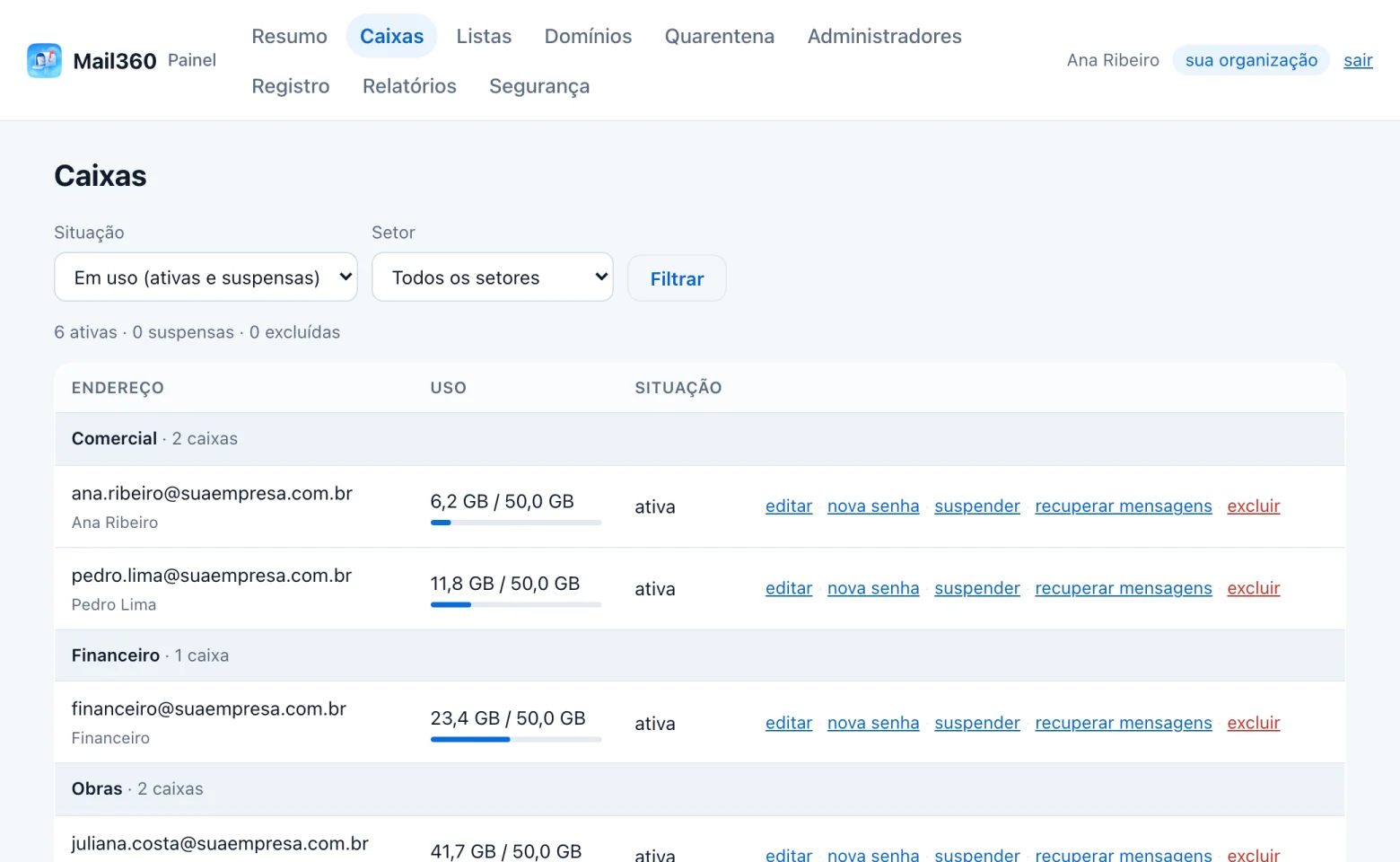Open the Resumo tab

[289, 36]
